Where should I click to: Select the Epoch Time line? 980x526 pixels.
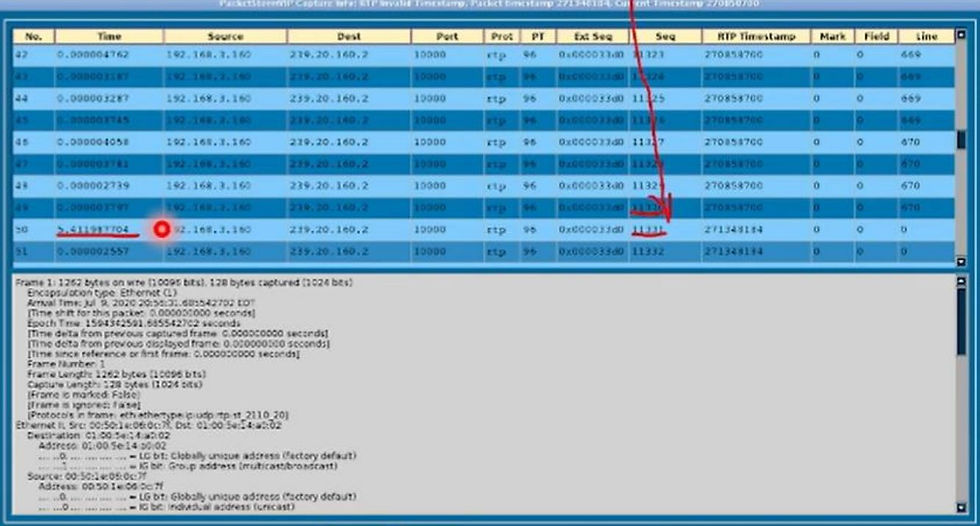coord(133,323)
